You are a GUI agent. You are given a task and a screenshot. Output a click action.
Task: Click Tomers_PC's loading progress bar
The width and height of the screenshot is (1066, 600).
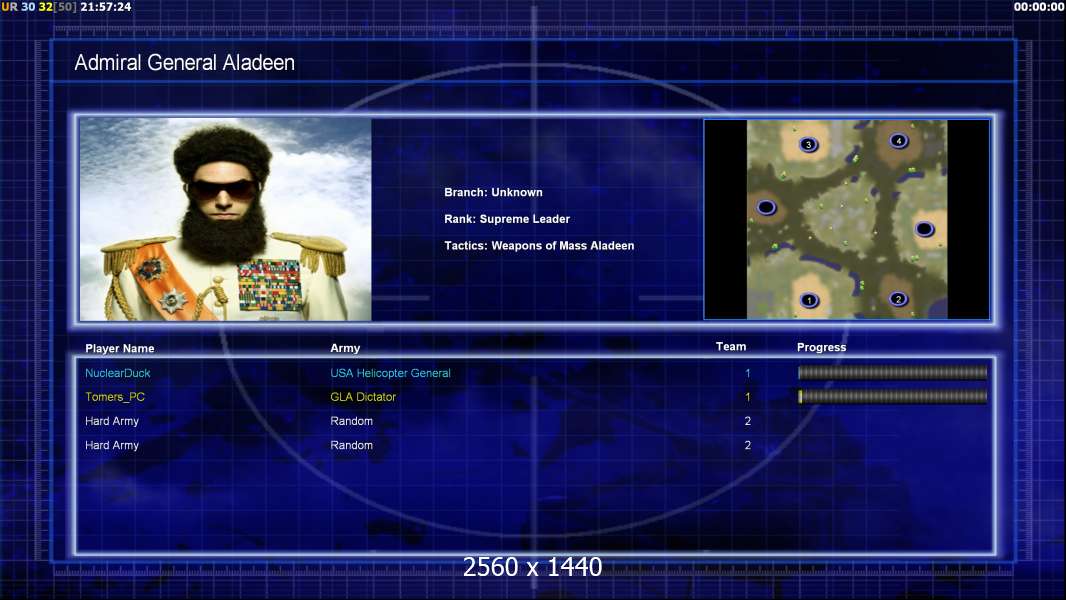(x=892, y=397)
